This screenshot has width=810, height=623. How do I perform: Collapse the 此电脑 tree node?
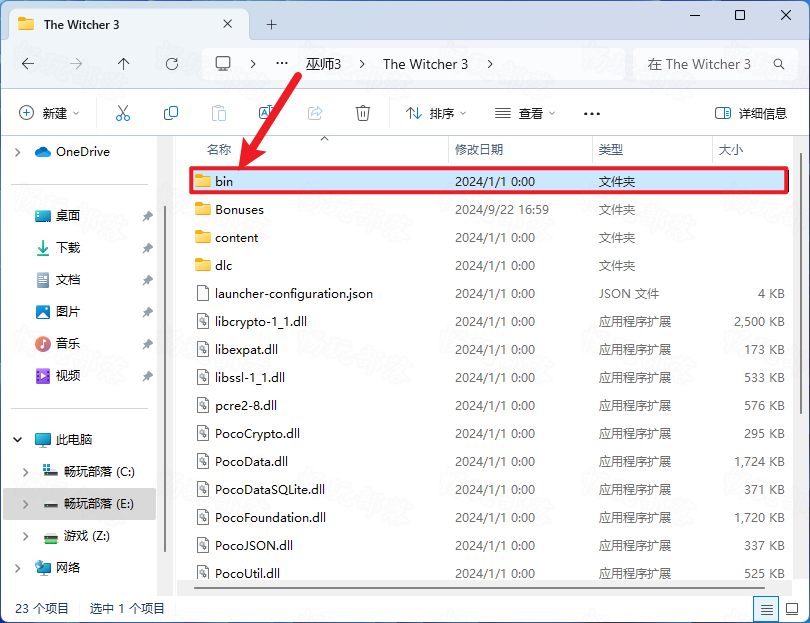pyautogui.click(x=18, y=440)
